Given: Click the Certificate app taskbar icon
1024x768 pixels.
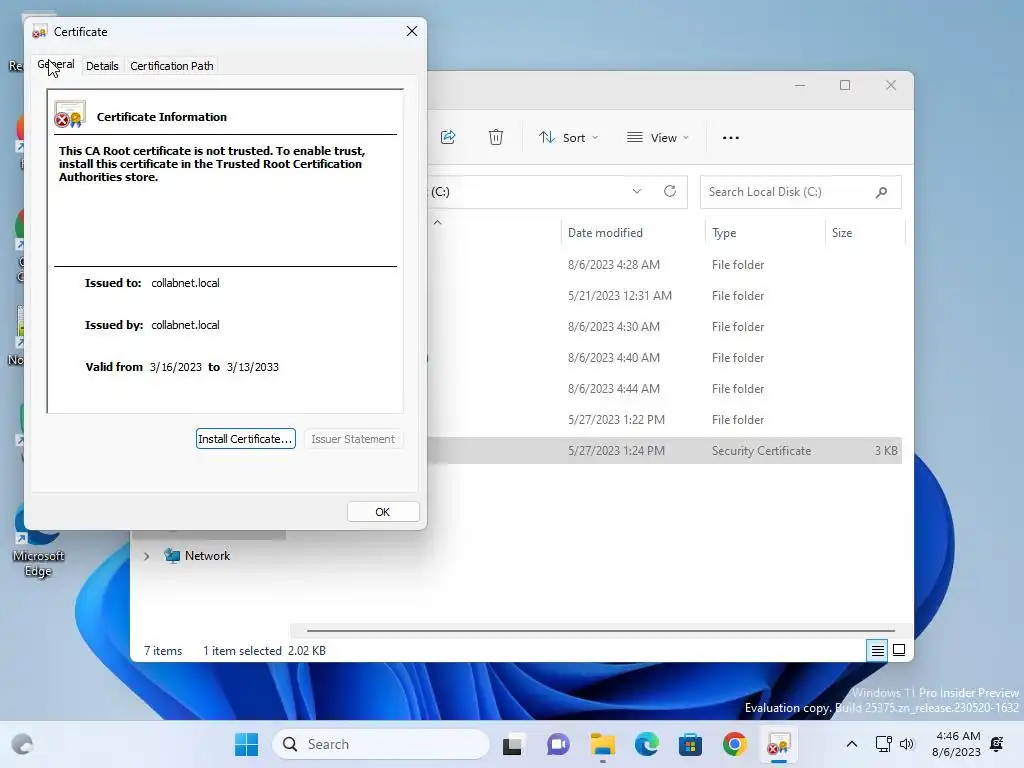Looking at the screenshot, I should (778, 744).
